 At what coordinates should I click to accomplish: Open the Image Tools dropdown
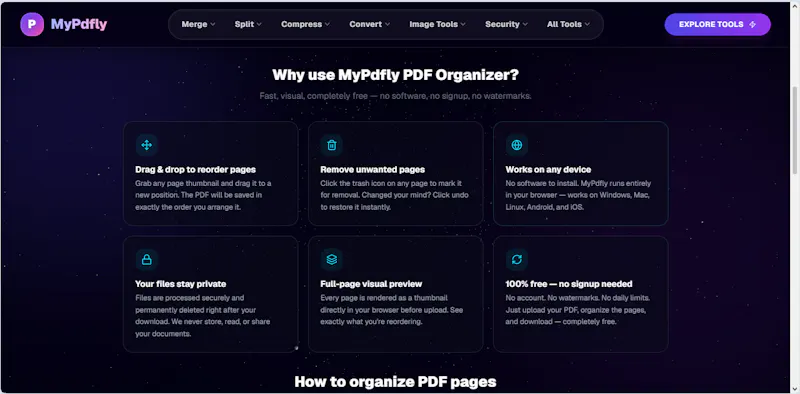pos(437,24)
